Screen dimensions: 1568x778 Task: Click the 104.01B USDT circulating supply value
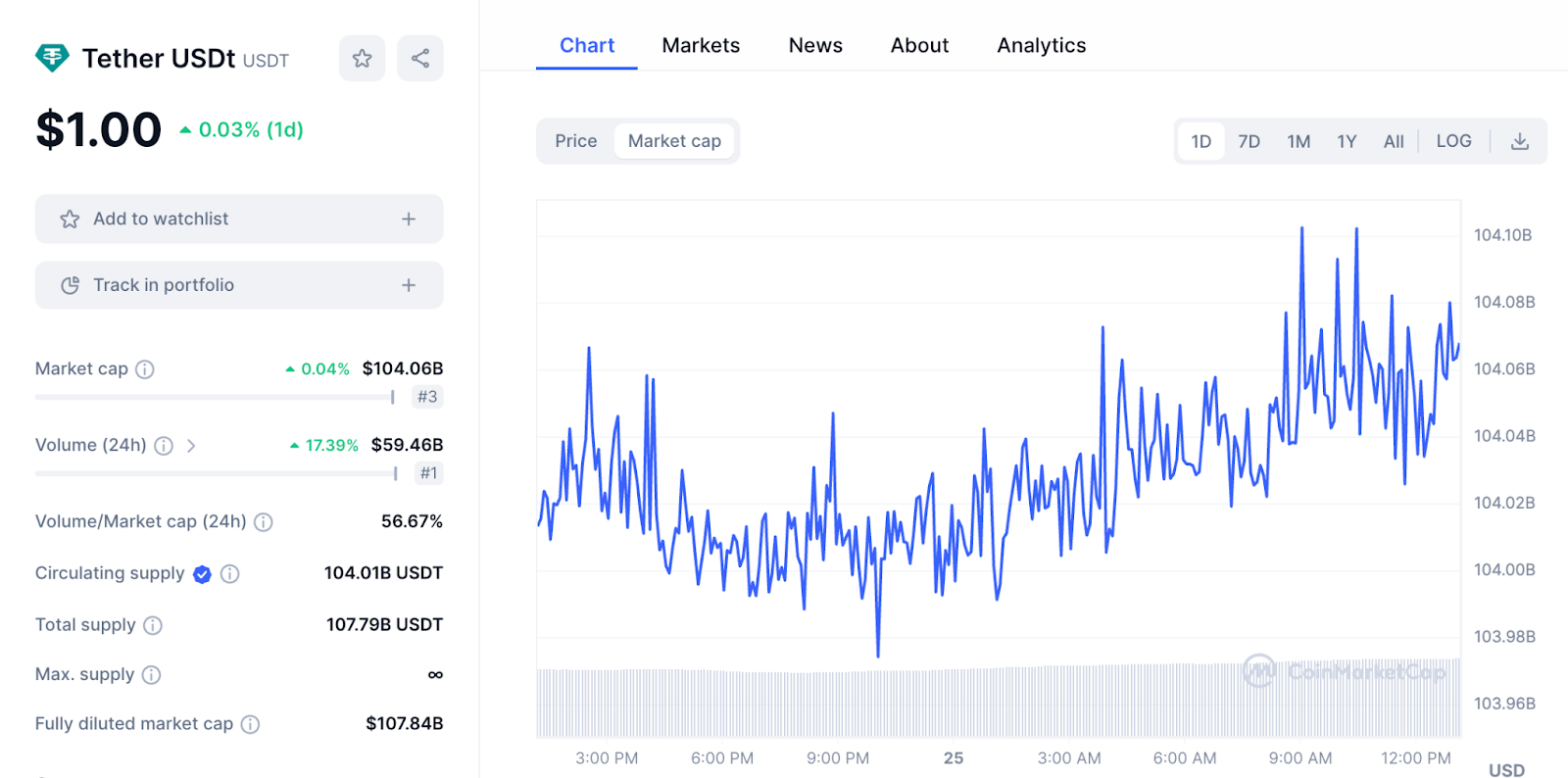pyautogui.click(x=383, y=573)
